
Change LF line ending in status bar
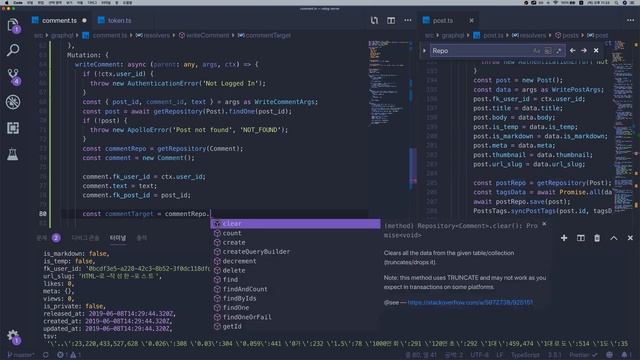499,355
